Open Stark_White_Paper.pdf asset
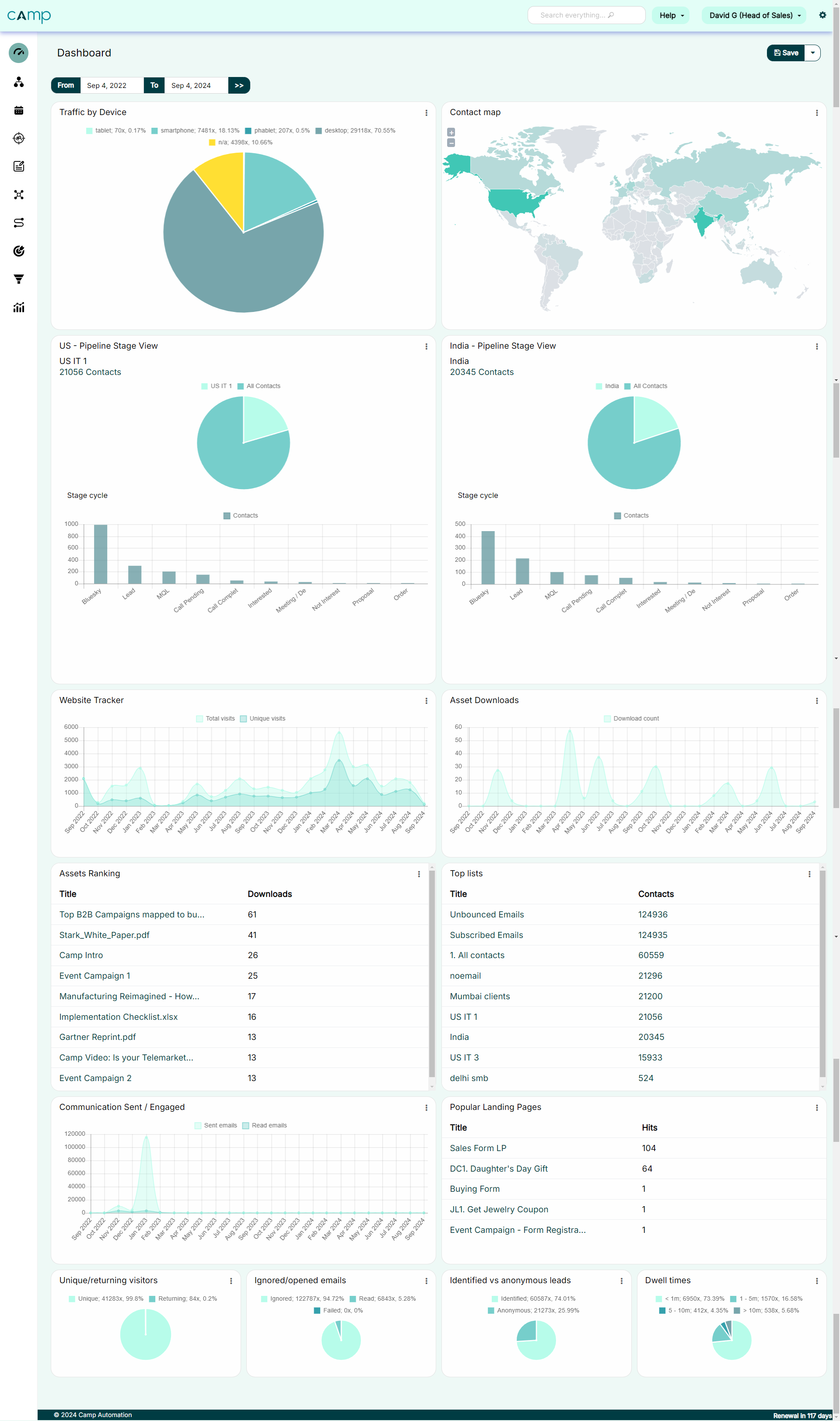Image resolution: width=840 pixels, height=1421 pixels. coord(104,935)
